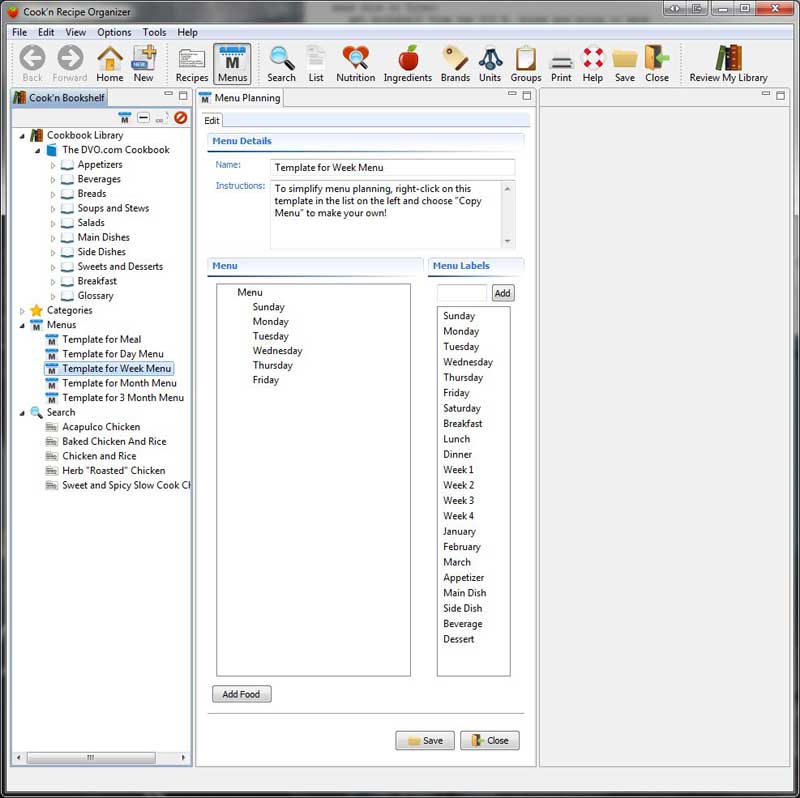This screenshot has width=800, height=798.
Task: Expand the Categories node
Action: coord(22,311)
